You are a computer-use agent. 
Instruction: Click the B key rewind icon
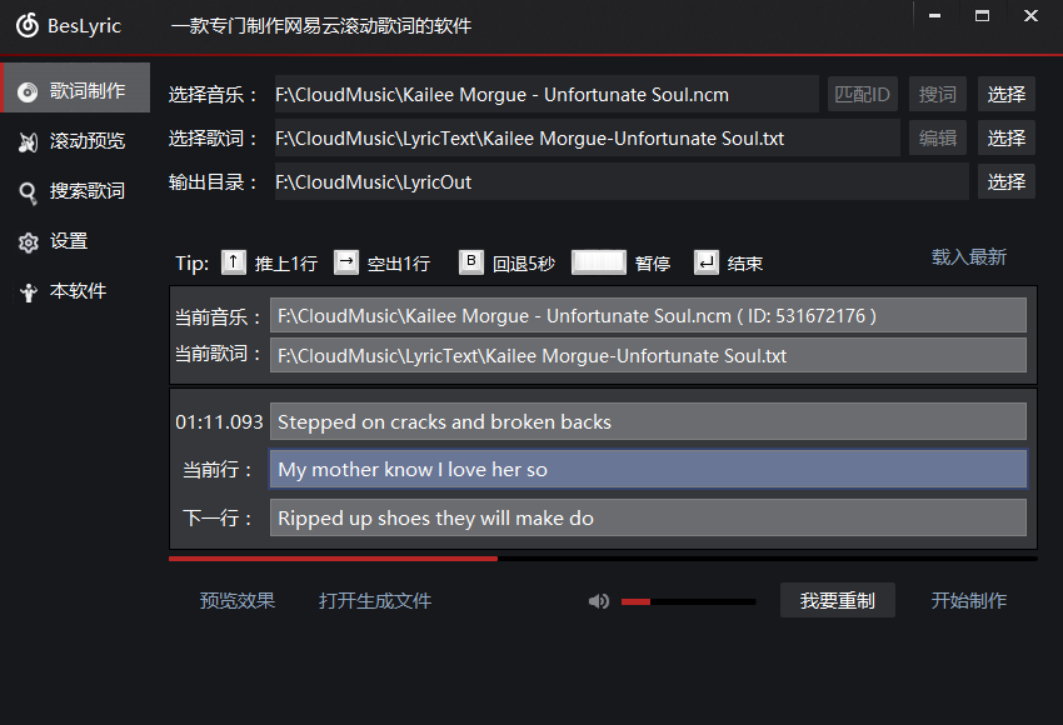(471, 263)
